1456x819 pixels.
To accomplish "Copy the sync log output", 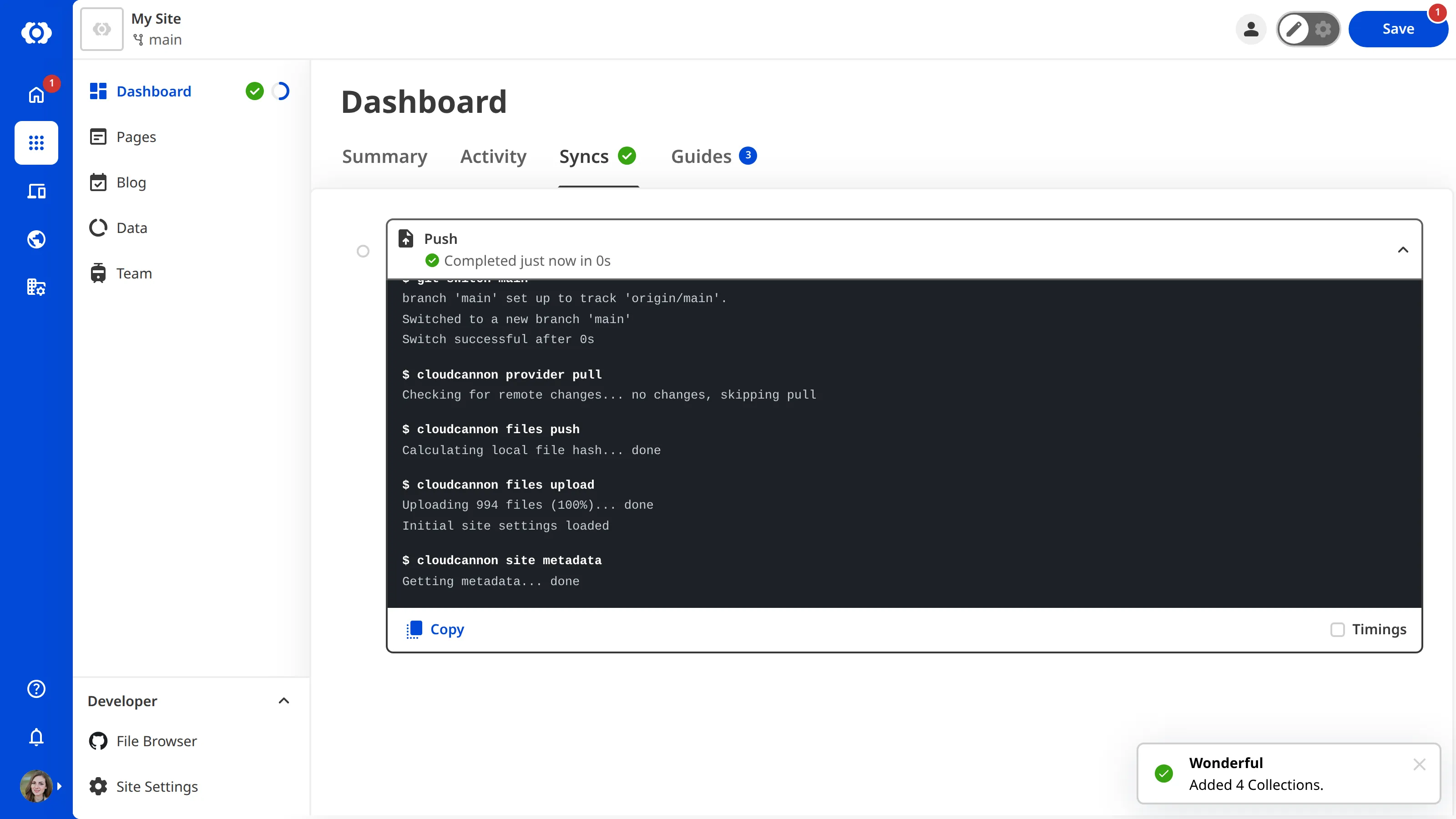I will pos(435,629).
